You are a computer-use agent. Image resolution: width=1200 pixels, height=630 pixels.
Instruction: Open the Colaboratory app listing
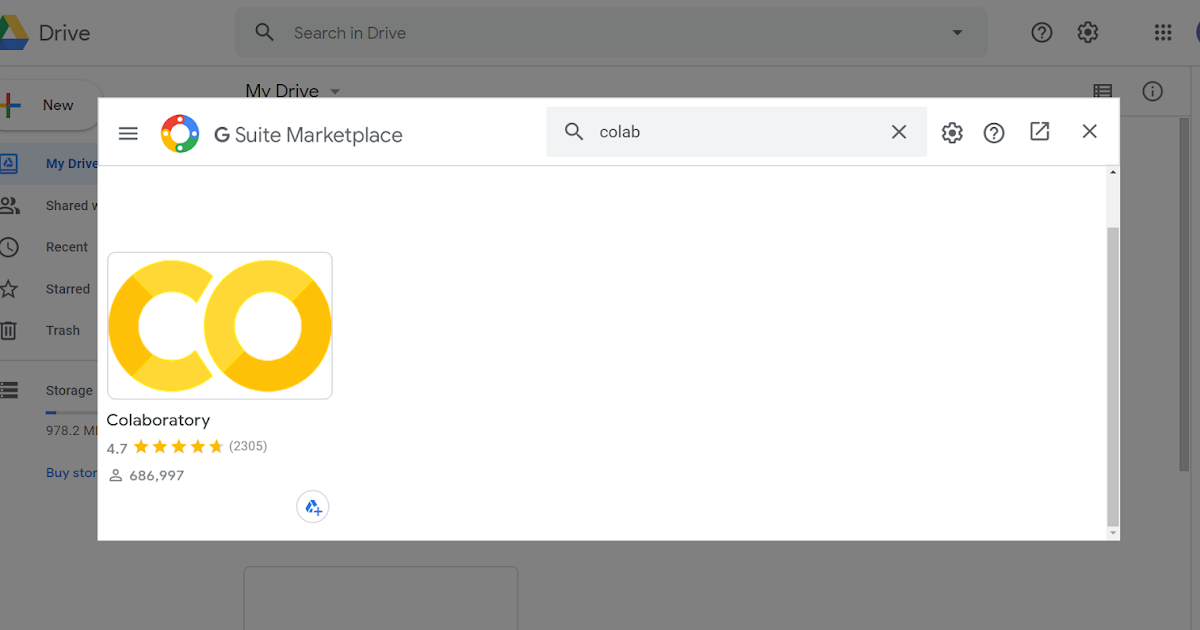tap(158, 419)
